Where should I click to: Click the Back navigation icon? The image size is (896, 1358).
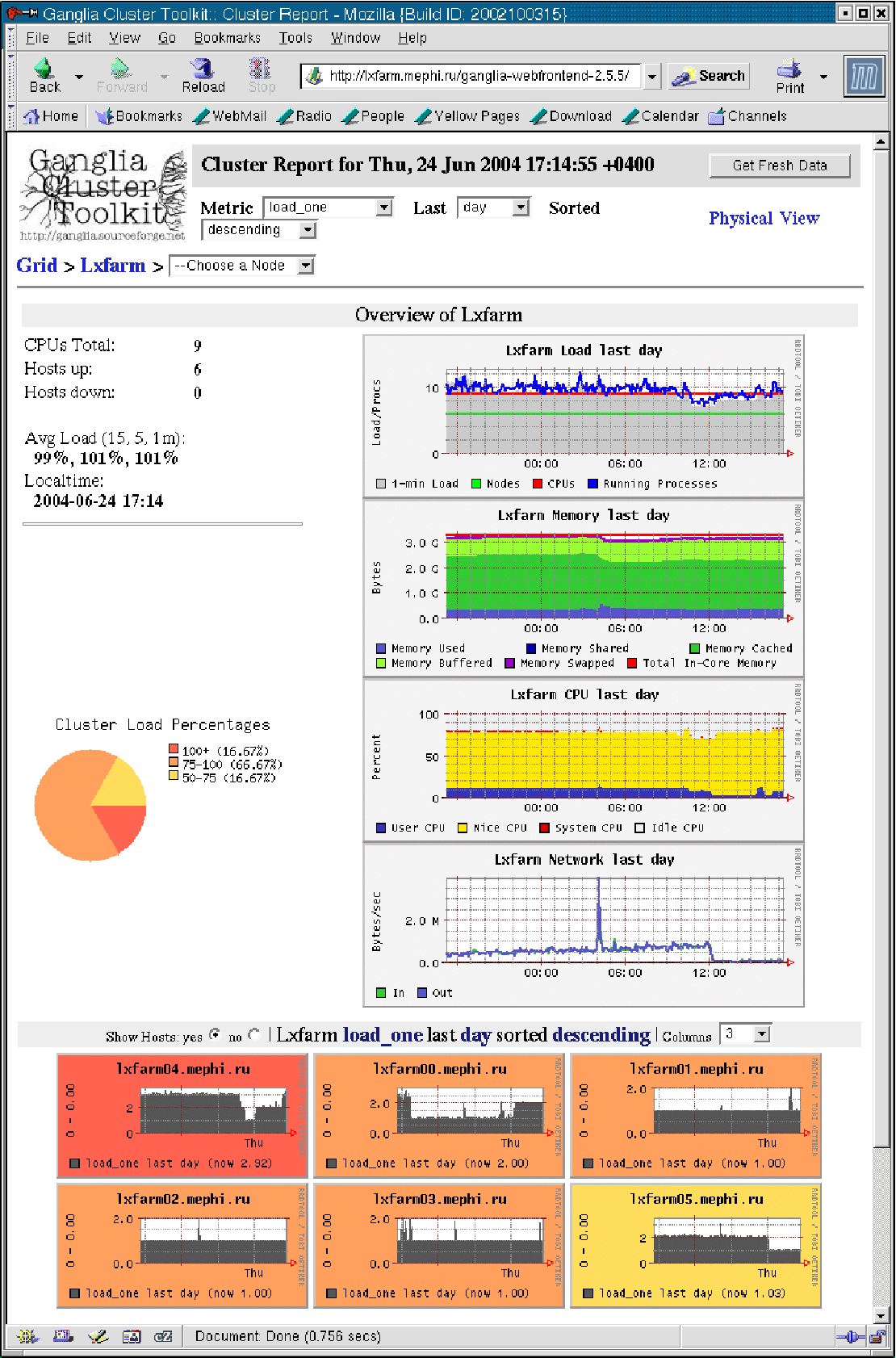tap(44, 75)
